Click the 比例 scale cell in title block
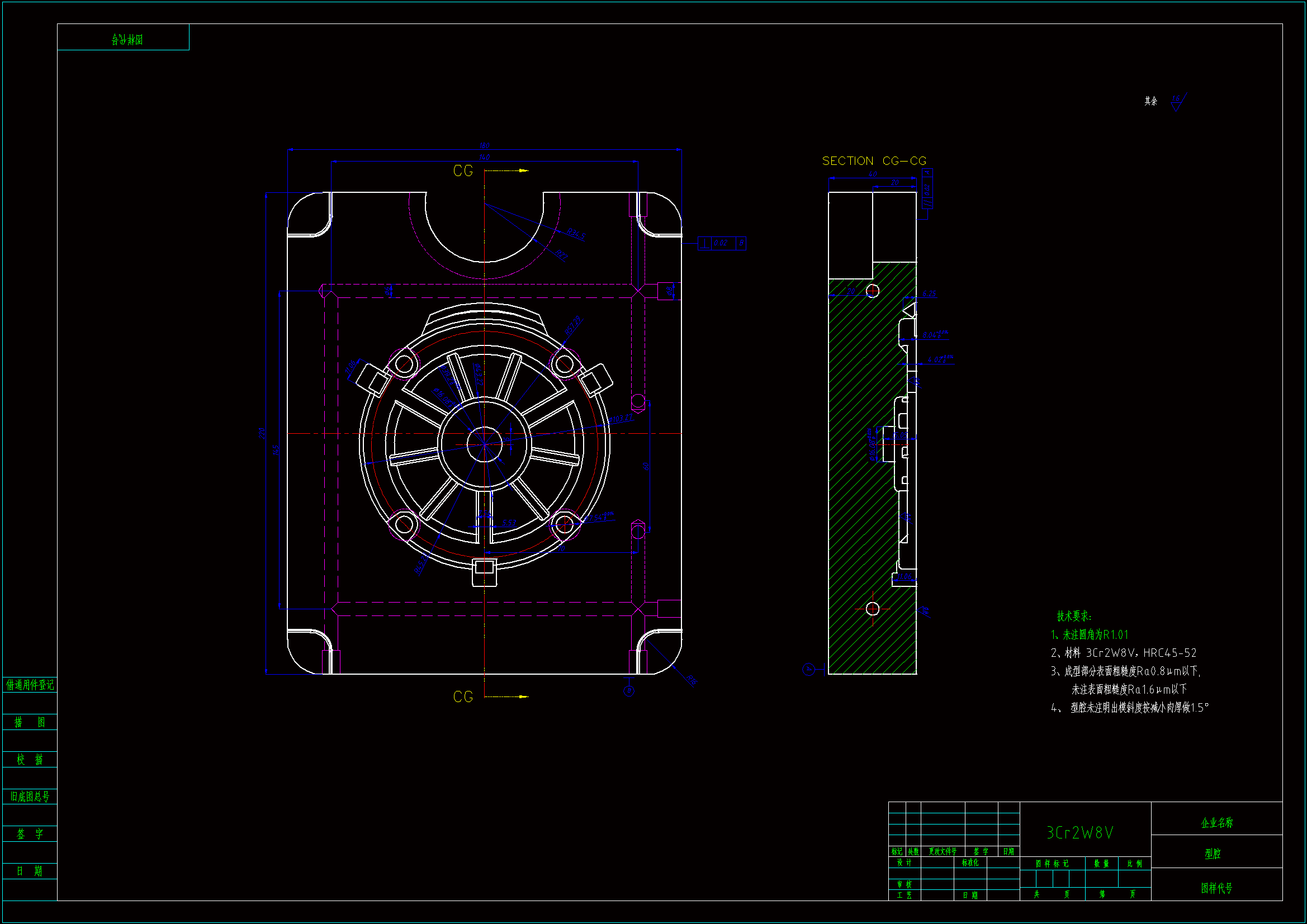 1134,864
